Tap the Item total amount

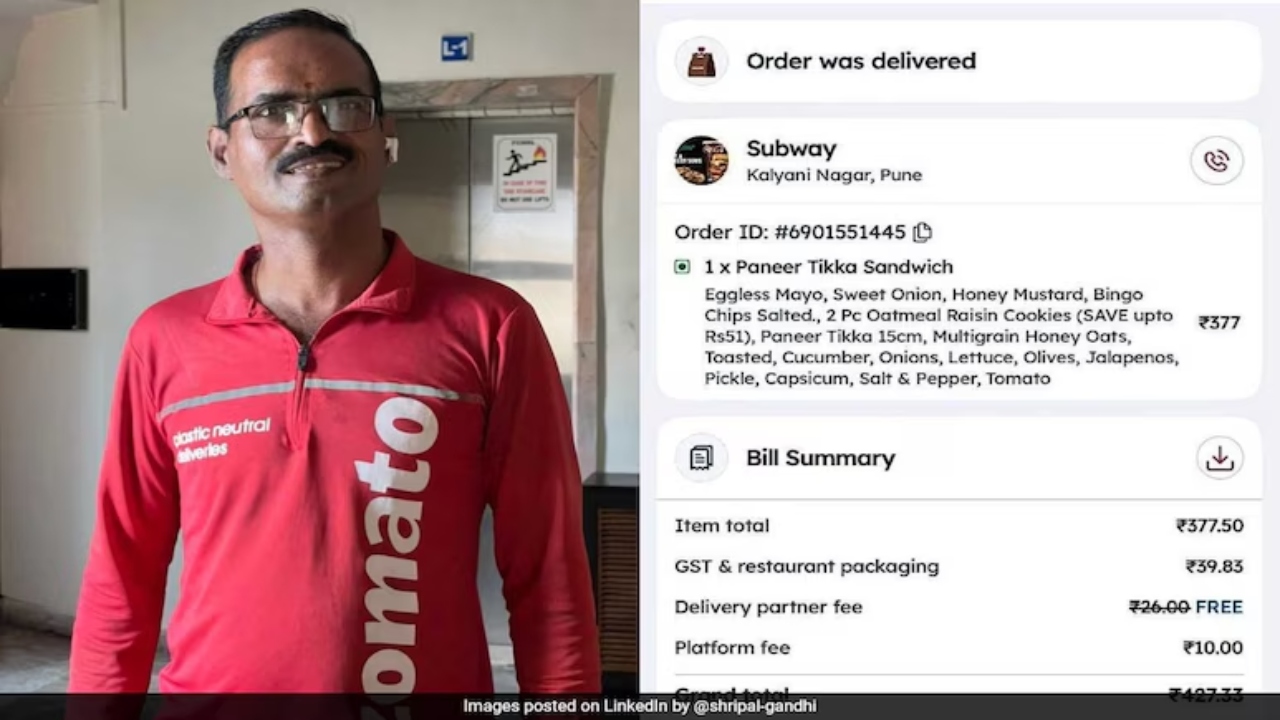pyautogui.click(x=1210, y=526)
